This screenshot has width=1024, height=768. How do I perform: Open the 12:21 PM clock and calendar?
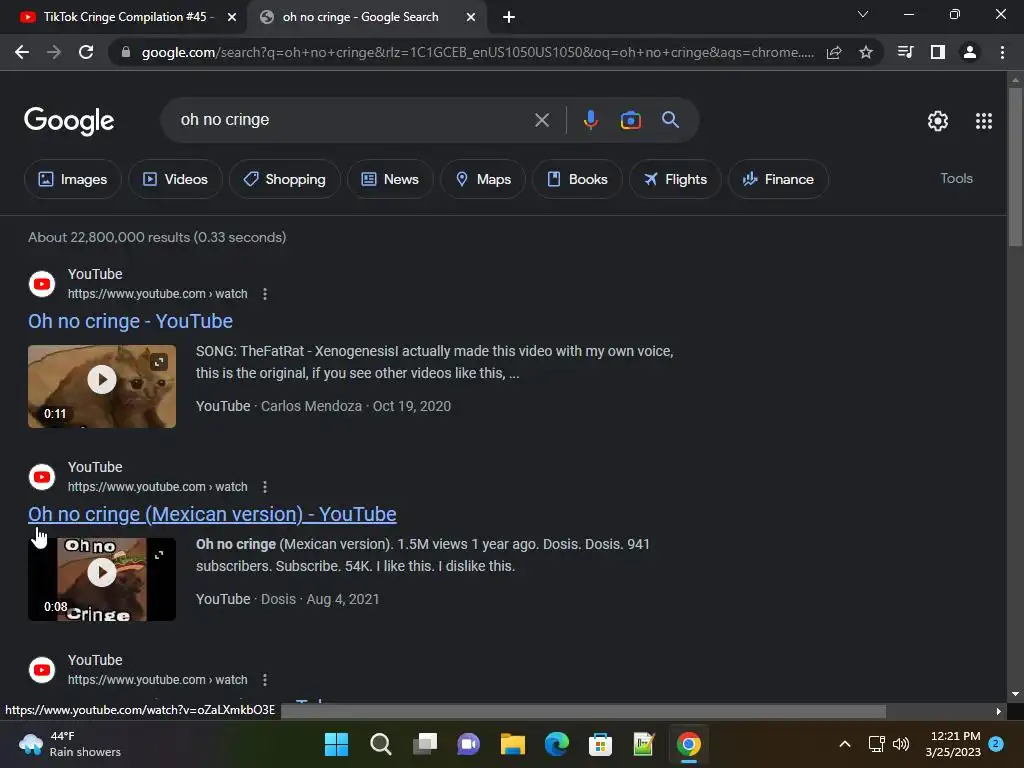tap(953, 744)
